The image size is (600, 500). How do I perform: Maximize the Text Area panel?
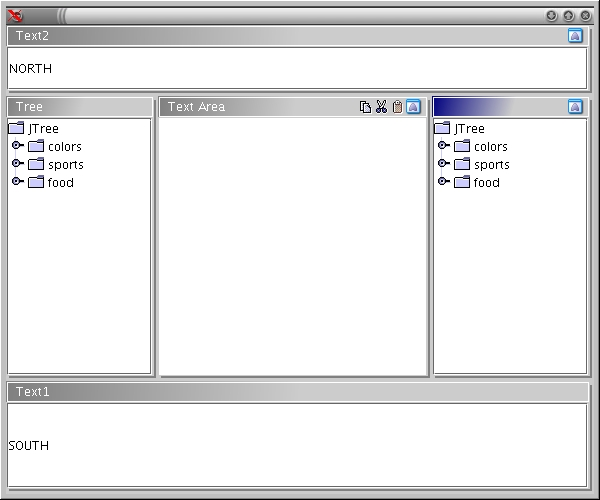[413, 107]
